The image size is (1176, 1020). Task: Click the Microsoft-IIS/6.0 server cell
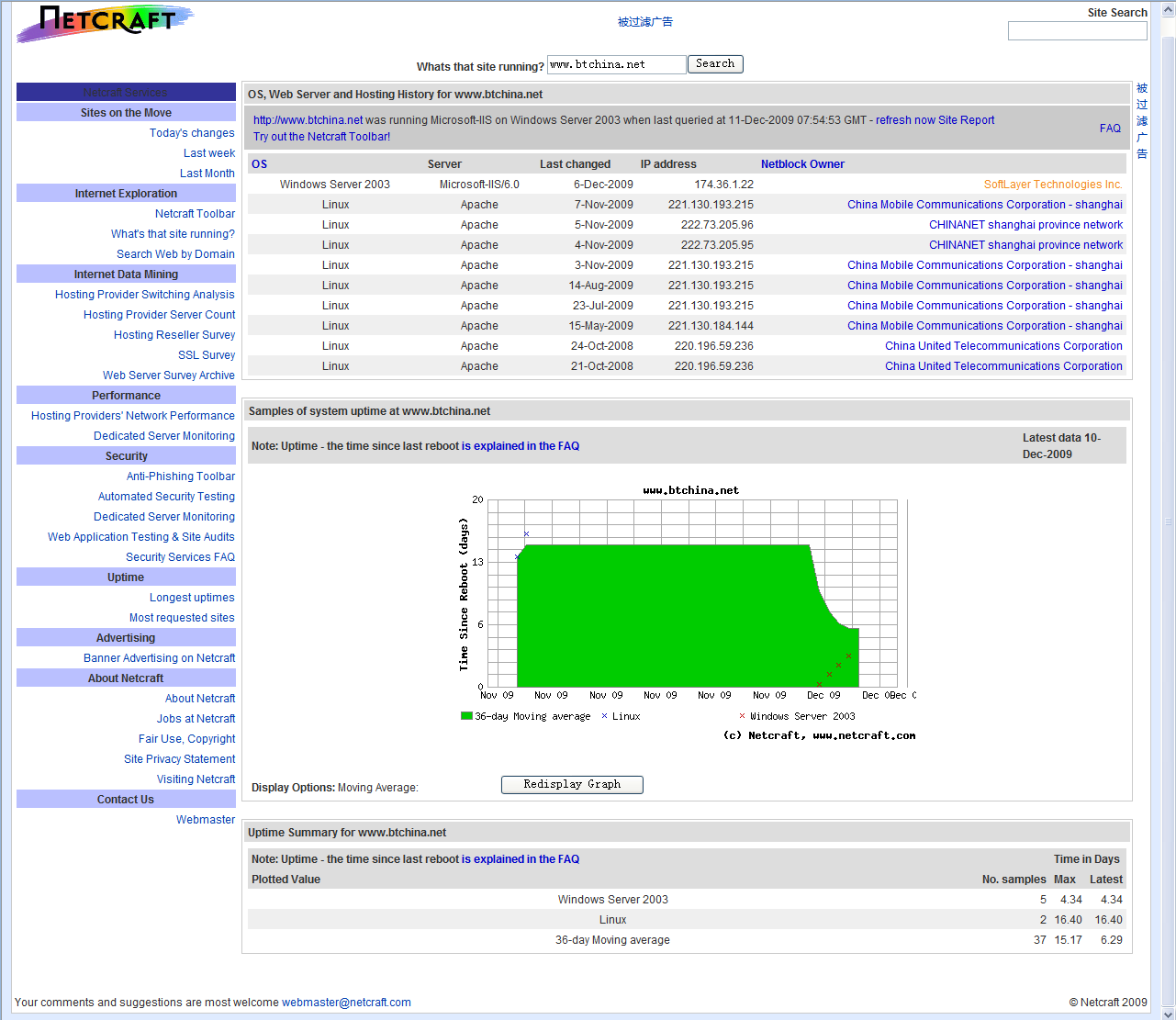pyautogui.click(x=479, y=185)
